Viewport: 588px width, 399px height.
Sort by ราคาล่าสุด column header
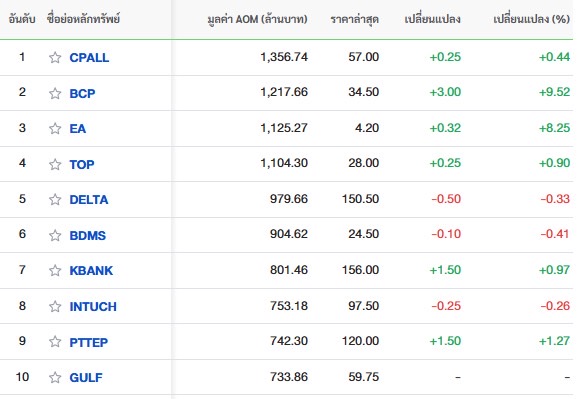354,19
